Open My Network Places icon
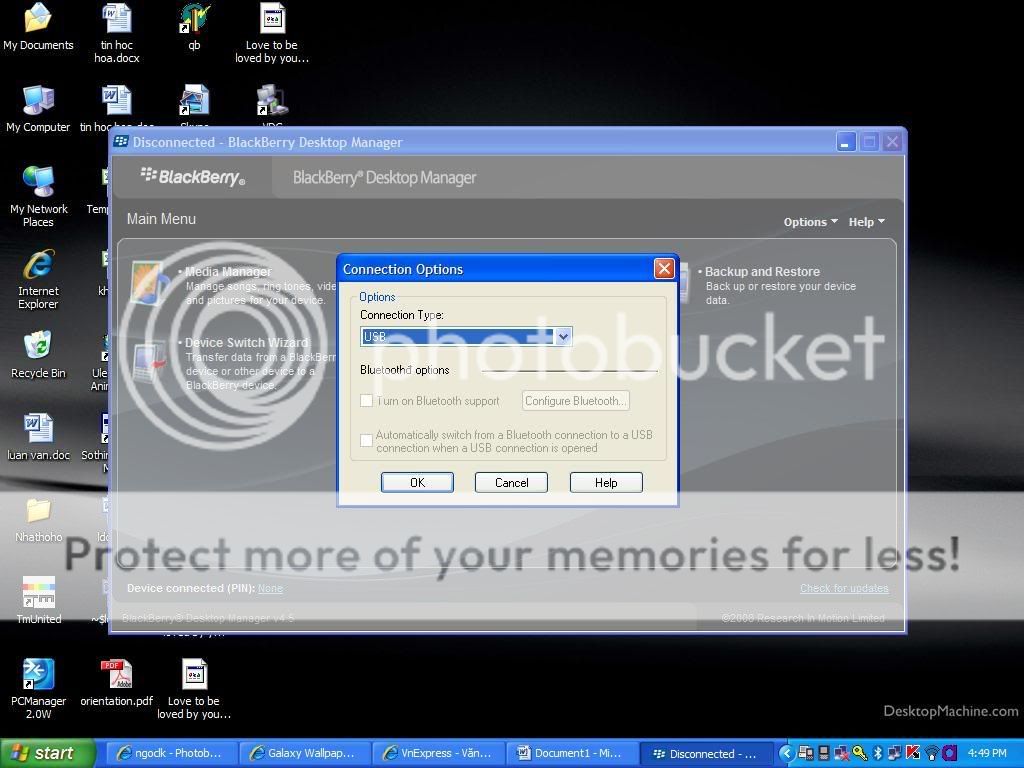 coord(38,183)
